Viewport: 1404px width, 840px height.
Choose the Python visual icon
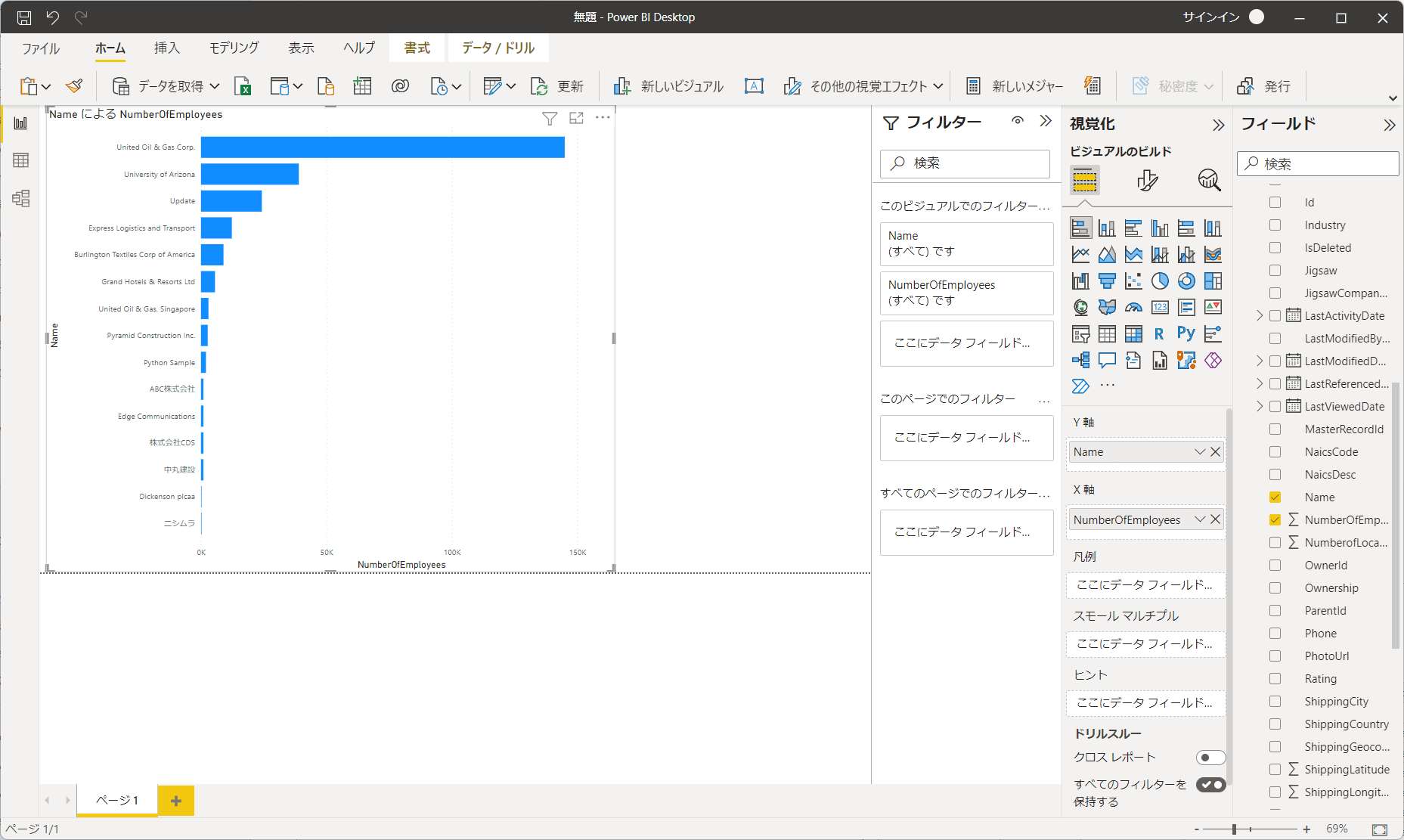1186,334
